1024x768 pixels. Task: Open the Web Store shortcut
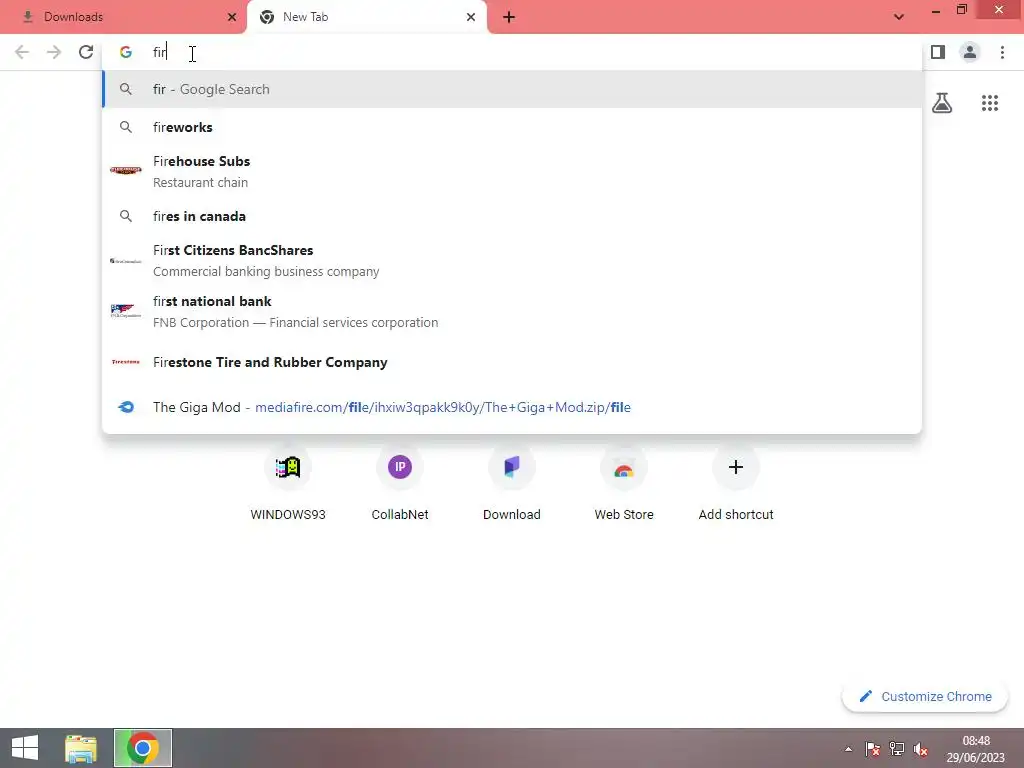click(624, 484)
